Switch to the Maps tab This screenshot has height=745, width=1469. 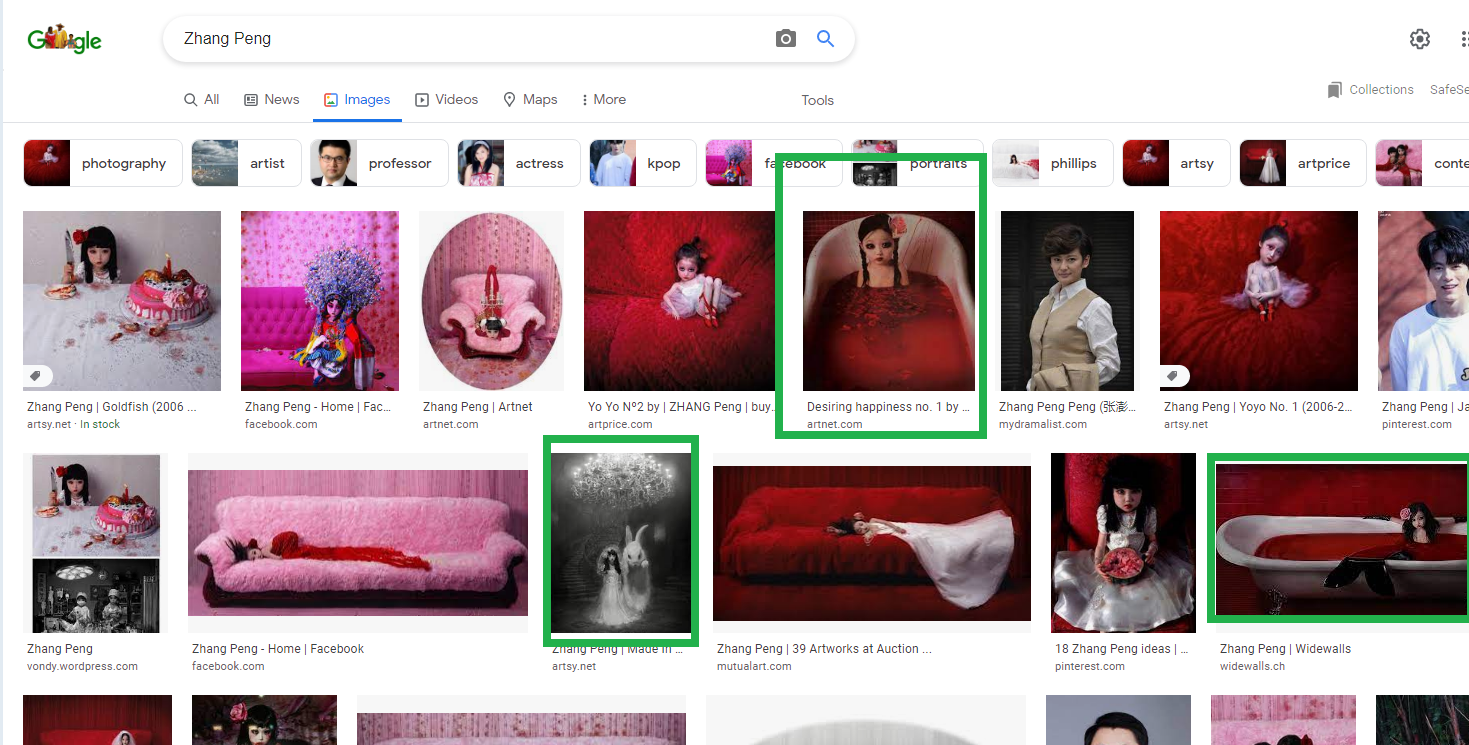(x=530, y=99)
